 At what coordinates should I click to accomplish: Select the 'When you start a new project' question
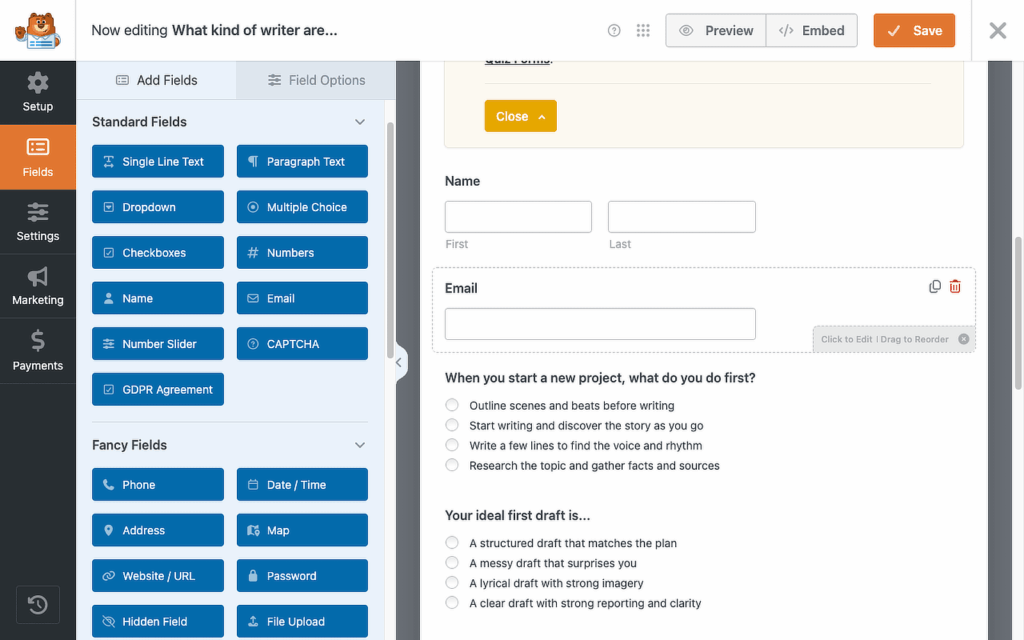pyautogui.click(x=600, y=378)
